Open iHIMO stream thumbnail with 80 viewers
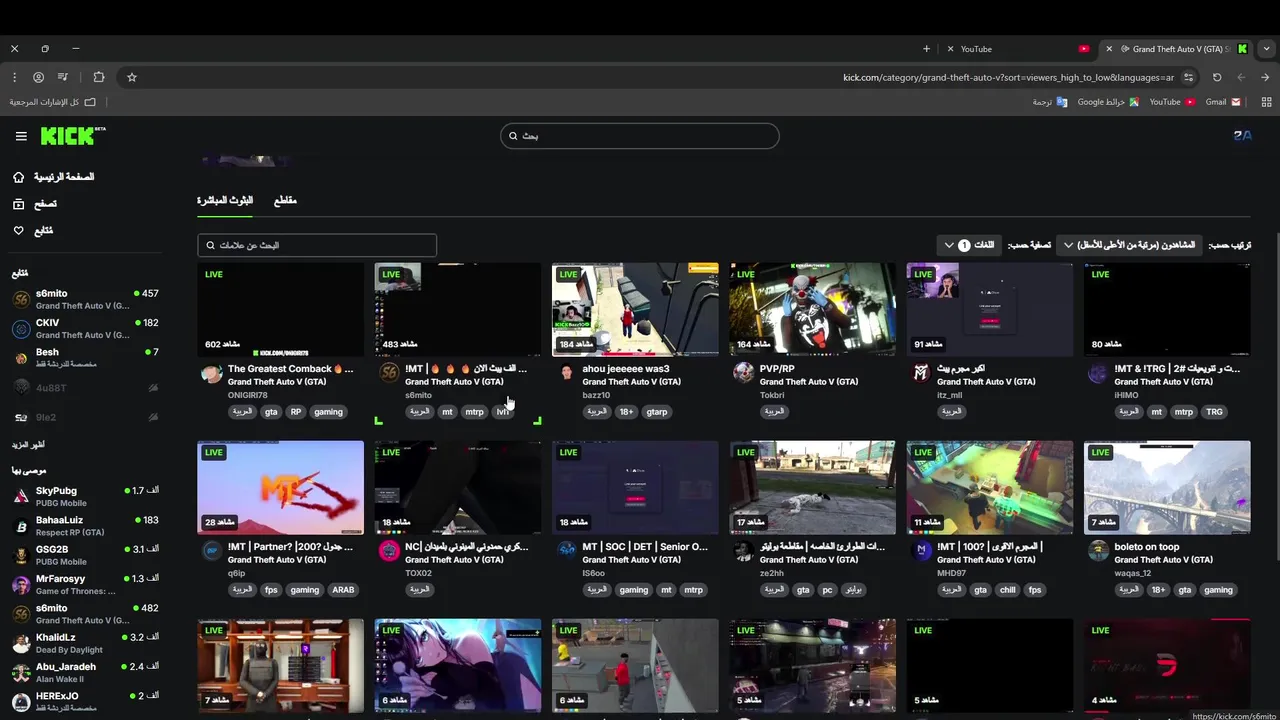 point(1167,310)
